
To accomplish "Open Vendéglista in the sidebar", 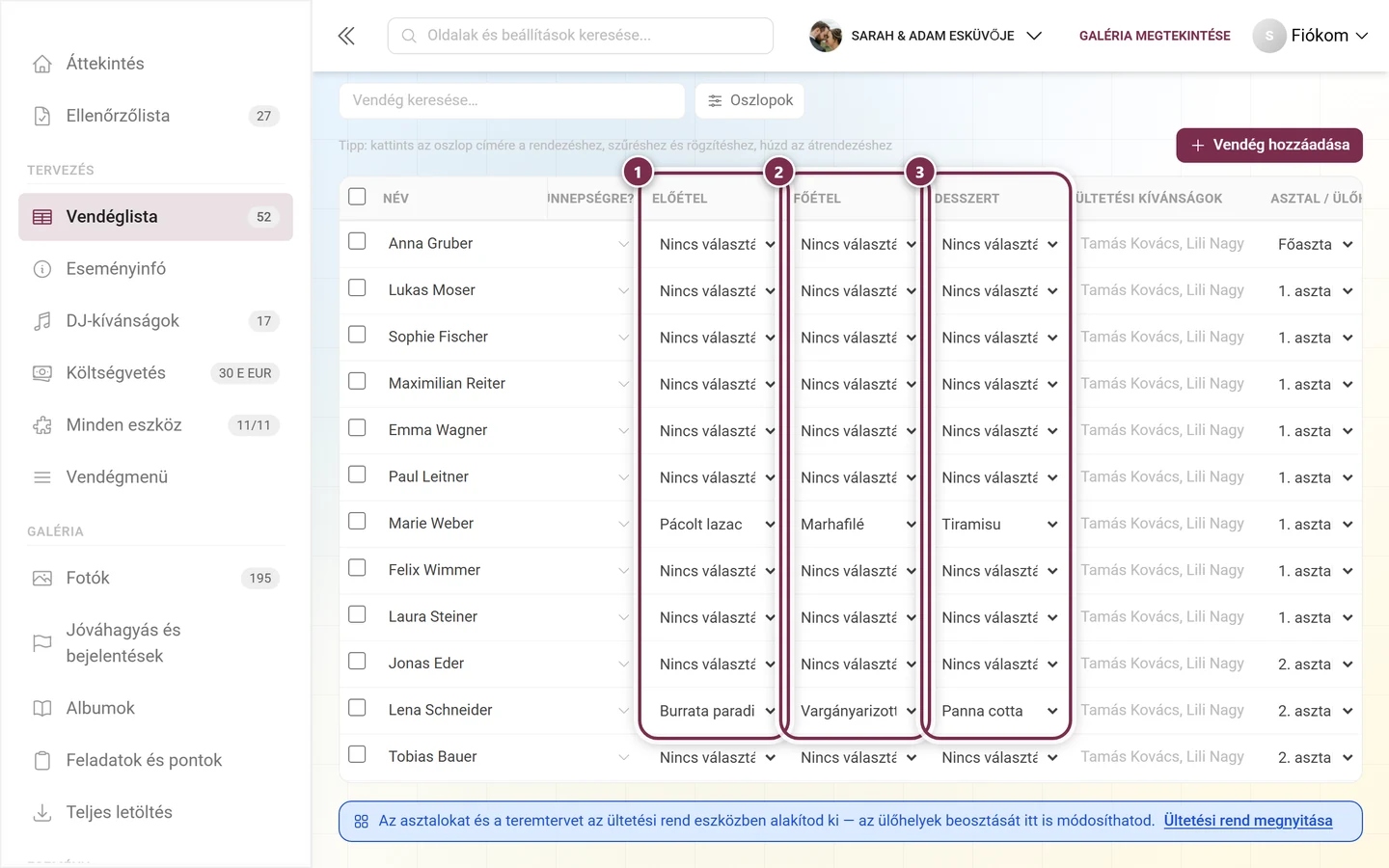I will coord(155,217).
